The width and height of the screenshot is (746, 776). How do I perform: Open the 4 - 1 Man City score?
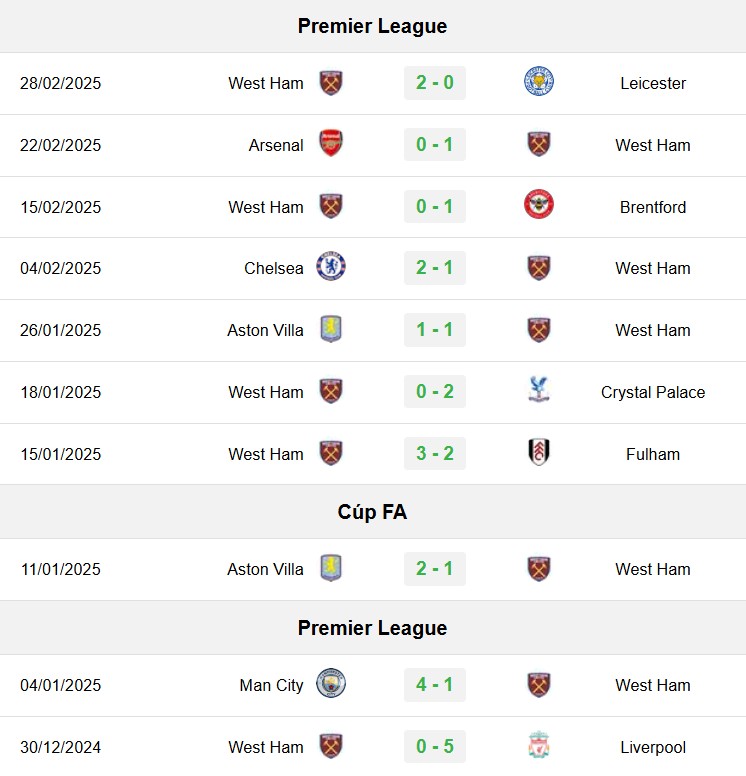pos(435,684)
